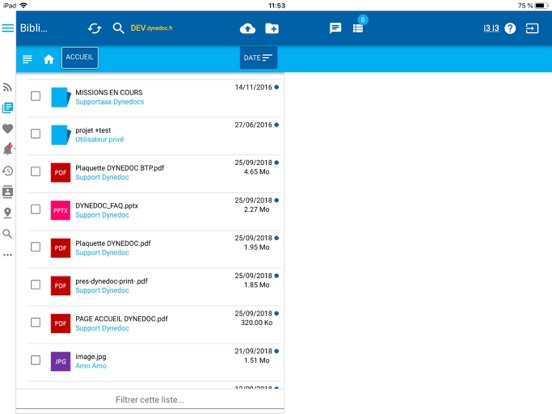Screen dimensions: 552x414
Task: Open contacts sidebar icon
Action: [x=7, y=192]
